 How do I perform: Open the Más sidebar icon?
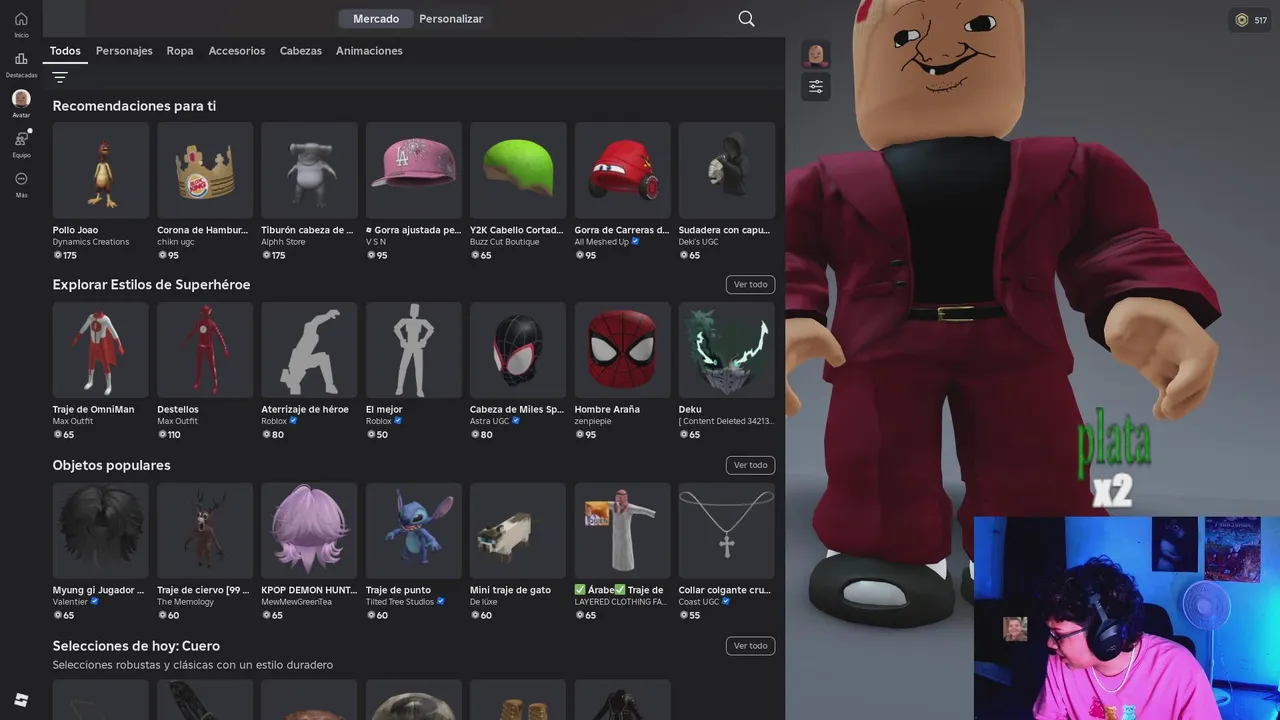tap(21, 179)
